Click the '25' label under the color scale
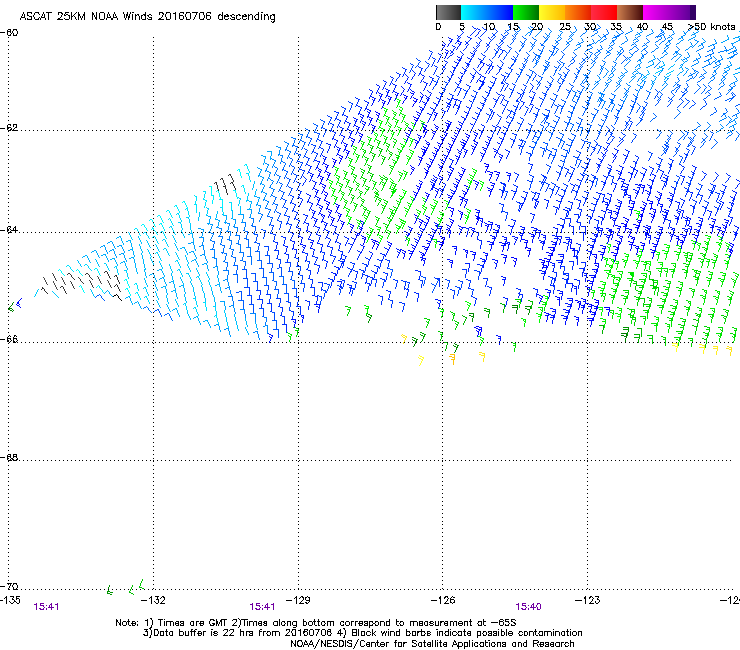This screenshot has height=650, width=740. coord(565,27)
